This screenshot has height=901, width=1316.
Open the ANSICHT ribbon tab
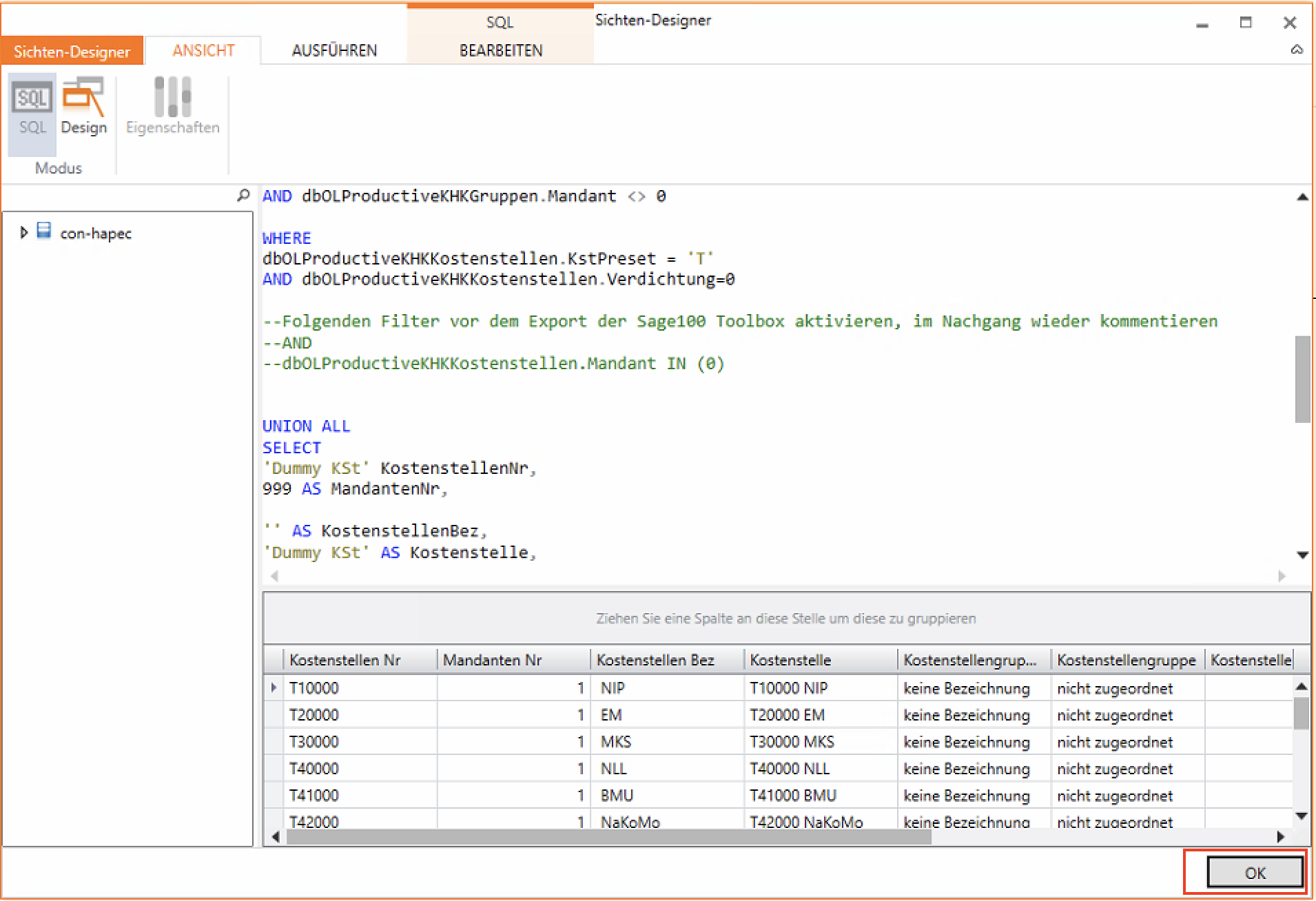click(x=203, y=51)
